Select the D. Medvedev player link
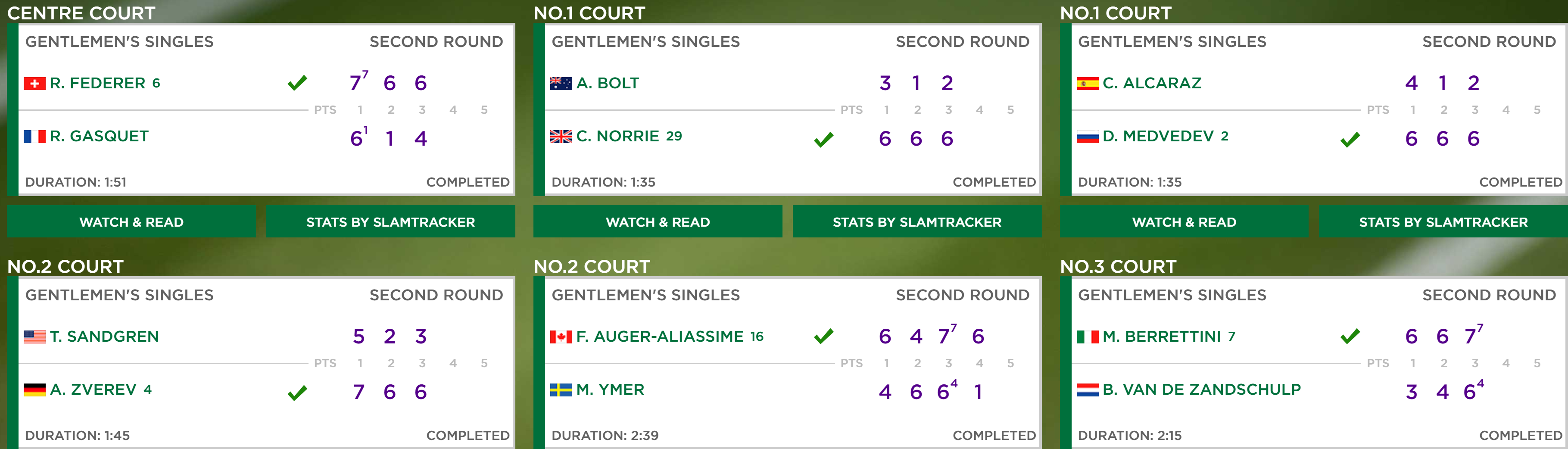 pos(1158,136)
